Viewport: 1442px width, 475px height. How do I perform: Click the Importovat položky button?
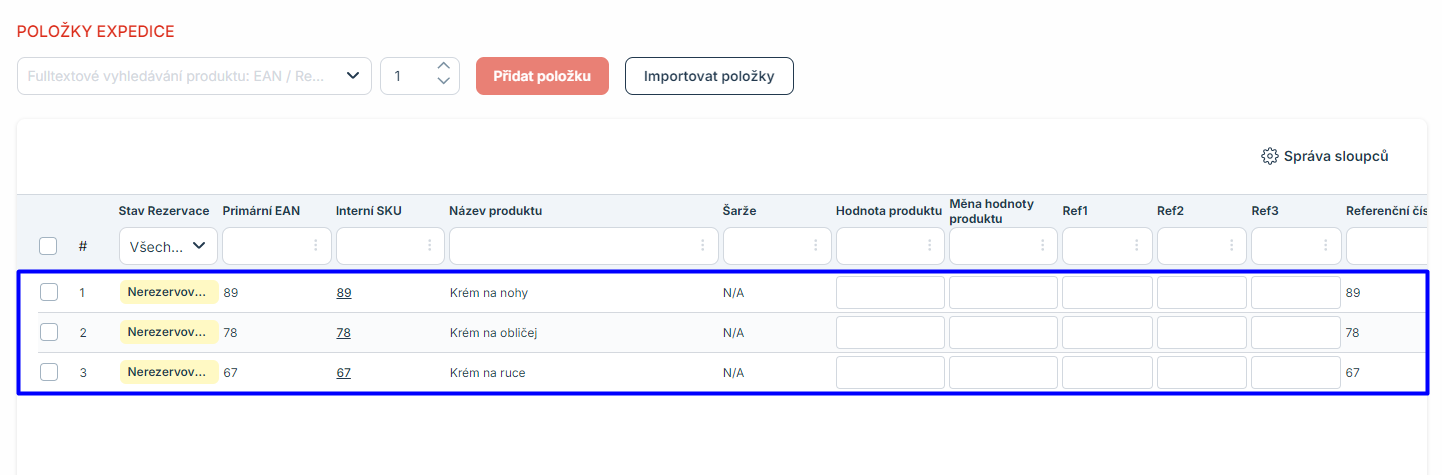pos(709,76)
